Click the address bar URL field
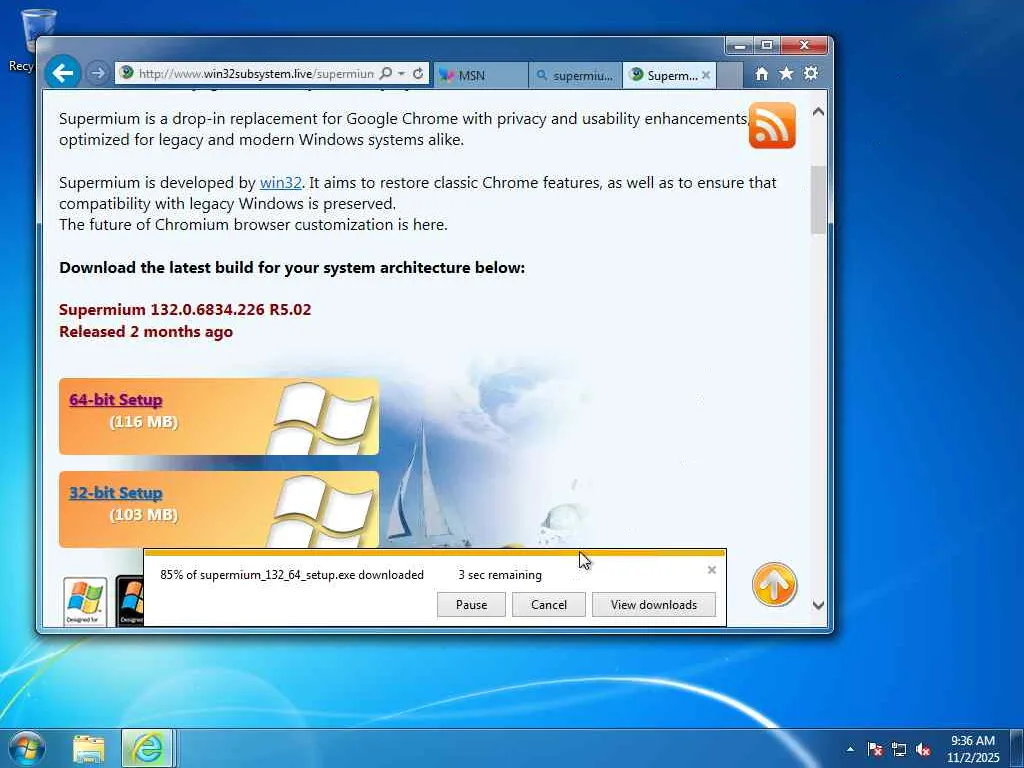Screen dimensions: 1024x768 click(255, 73)
